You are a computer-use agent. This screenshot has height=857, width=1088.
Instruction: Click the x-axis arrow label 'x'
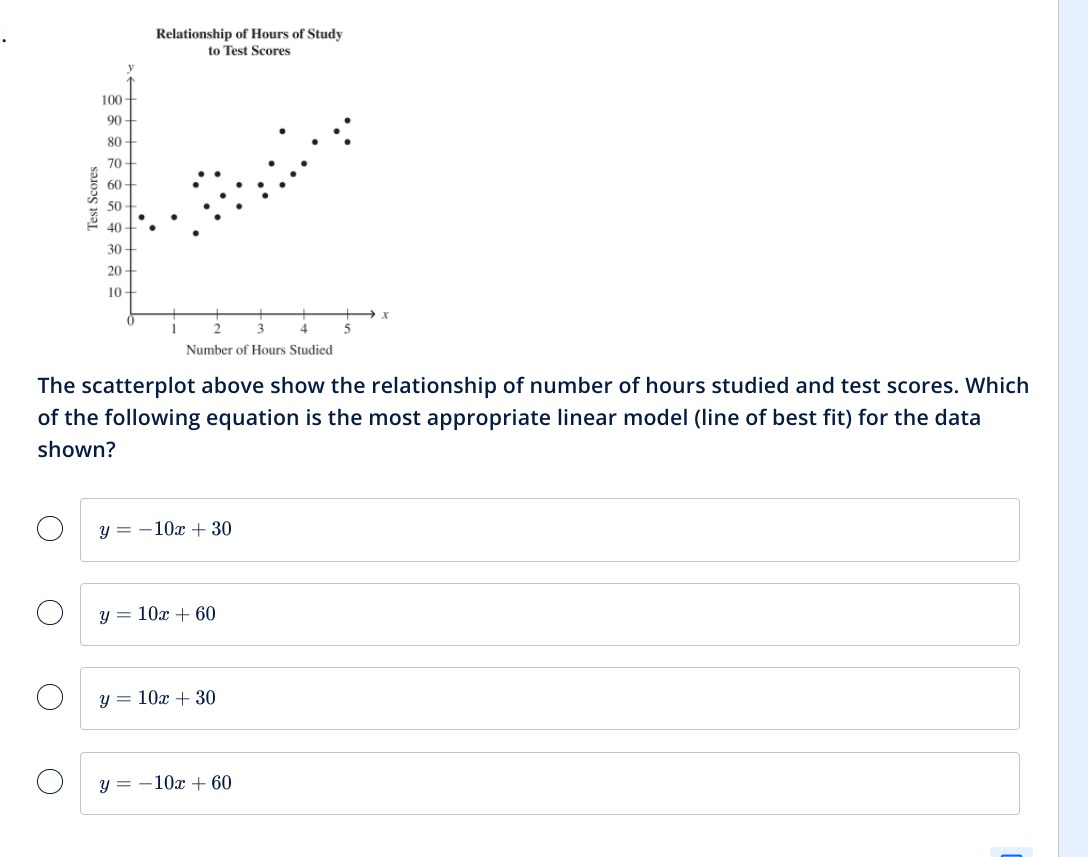pos(384,315)
